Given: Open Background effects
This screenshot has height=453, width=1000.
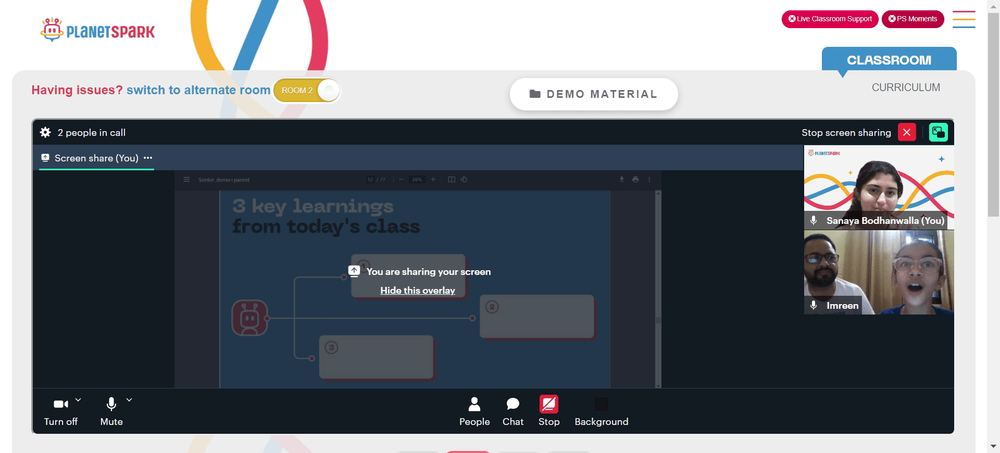Looking at the screenshot, I should click(x=601, y=412).
